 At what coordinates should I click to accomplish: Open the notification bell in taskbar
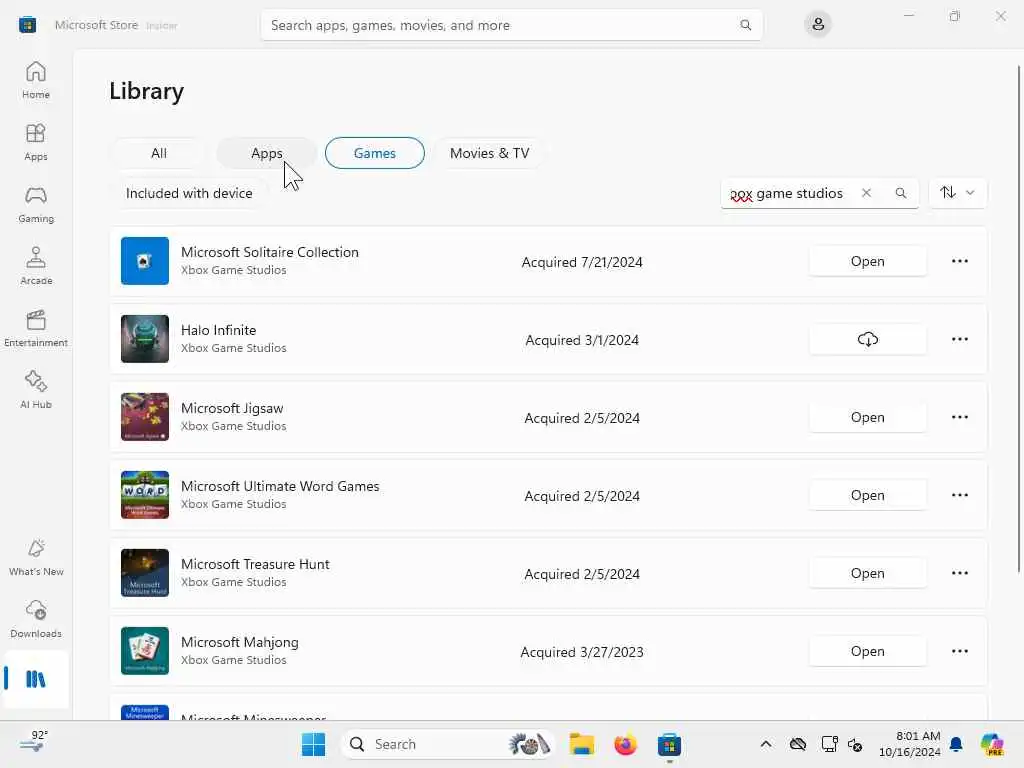(x=956, y=744)
